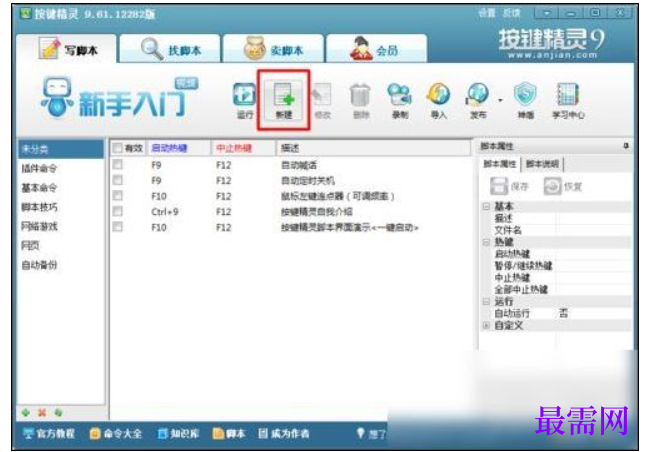The height and width of the screenshot is (452, 647).
Task: Check the box for 按键精灵脚本界面演示 script
Action: pos(118,227)
